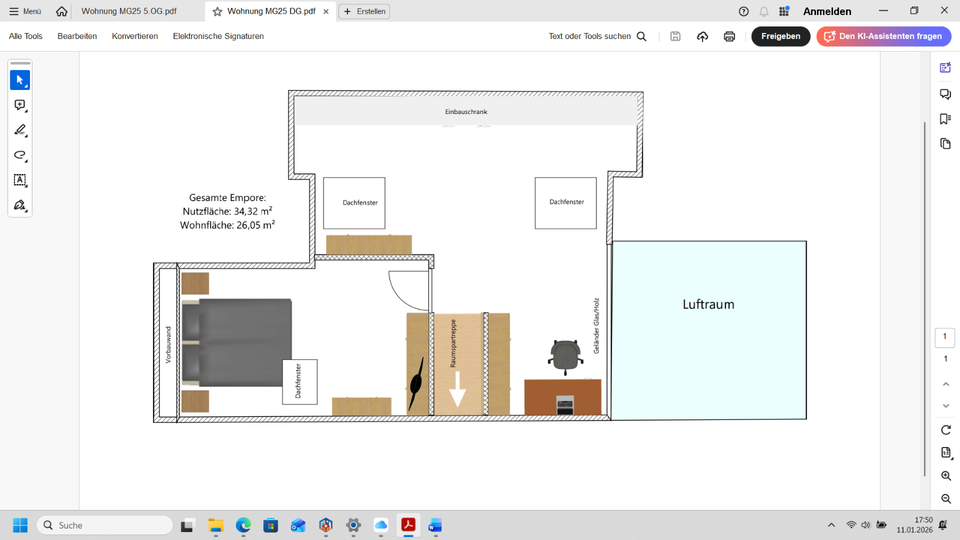This screenshot has width=960, height=540.
Task: Print the document using printer icon
Action: [x=729, y=36]
